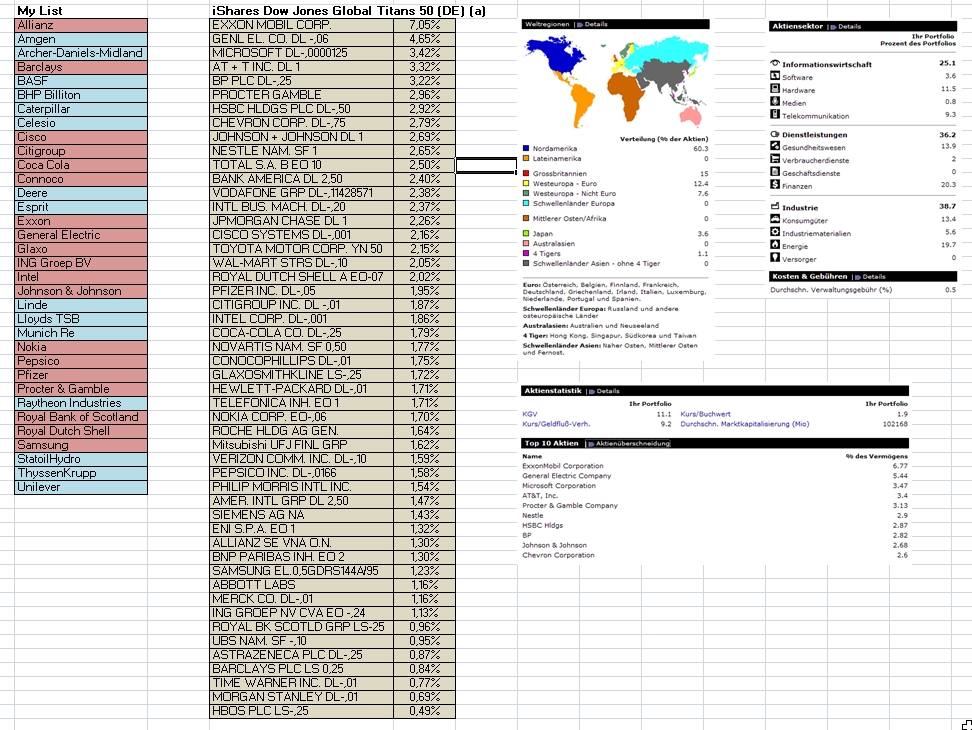Screen dimensions: 972x730
Task: Open Details link in Aktiensektor header
Action: 849,27
